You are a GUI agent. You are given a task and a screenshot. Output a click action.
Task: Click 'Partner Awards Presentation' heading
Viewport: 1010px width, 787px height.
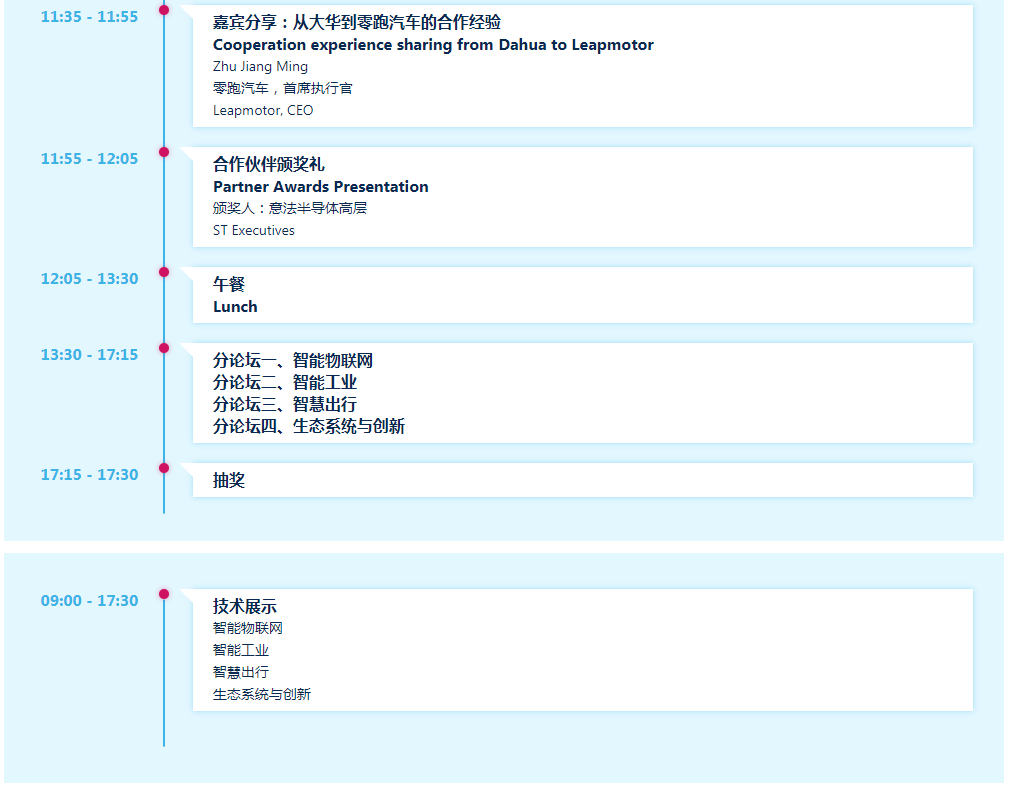click(321, 186)
